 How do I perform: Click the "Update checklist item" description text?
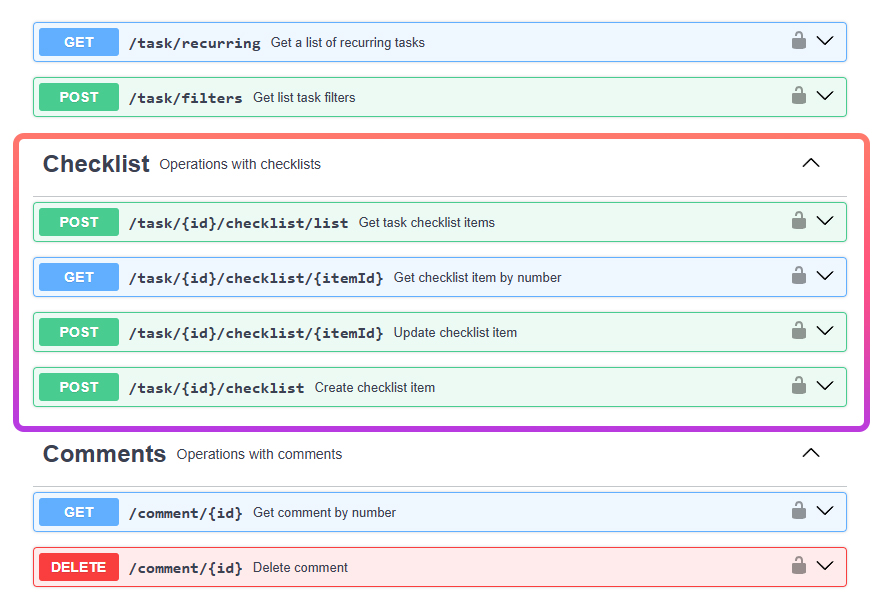[455, 332]
